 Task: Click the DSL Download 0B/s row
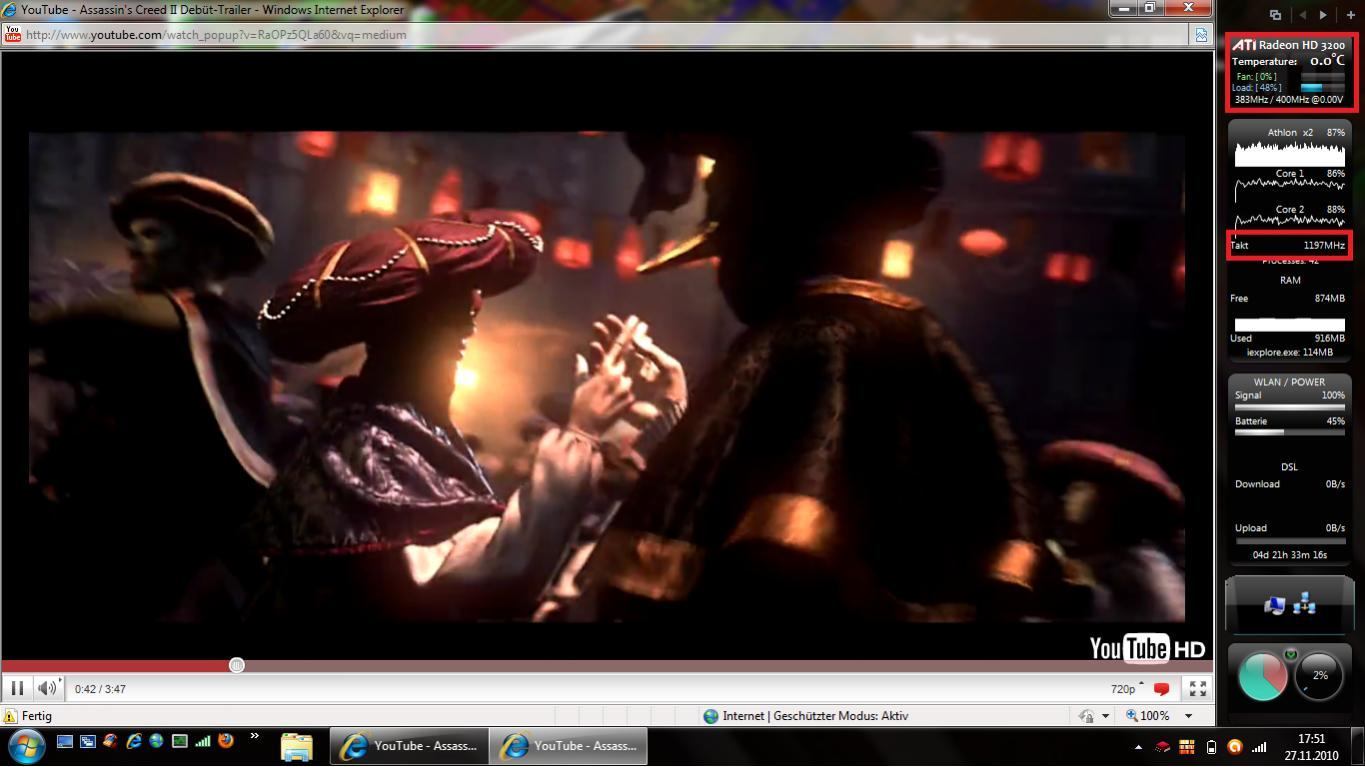pyautogui.click(x=1290, y=484)
